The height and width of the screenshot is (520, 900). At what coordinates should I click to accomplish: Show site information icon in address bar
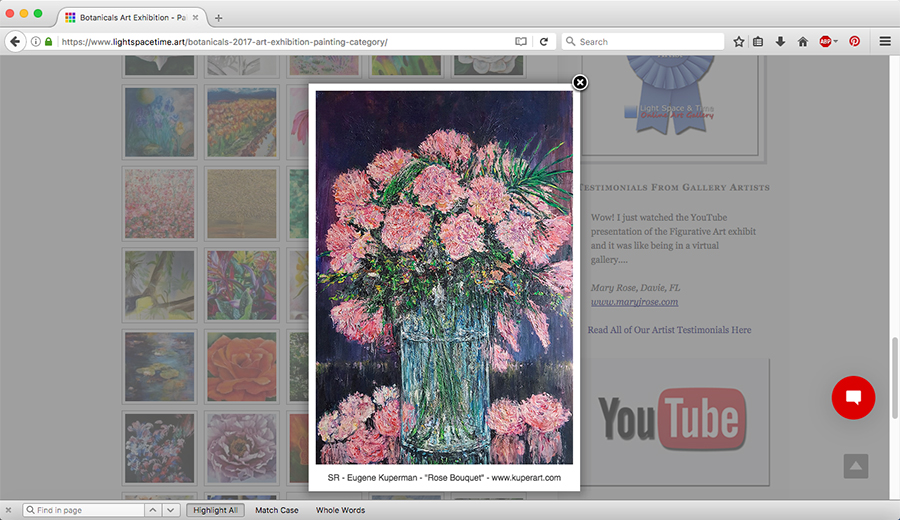(x=36, y=41)
